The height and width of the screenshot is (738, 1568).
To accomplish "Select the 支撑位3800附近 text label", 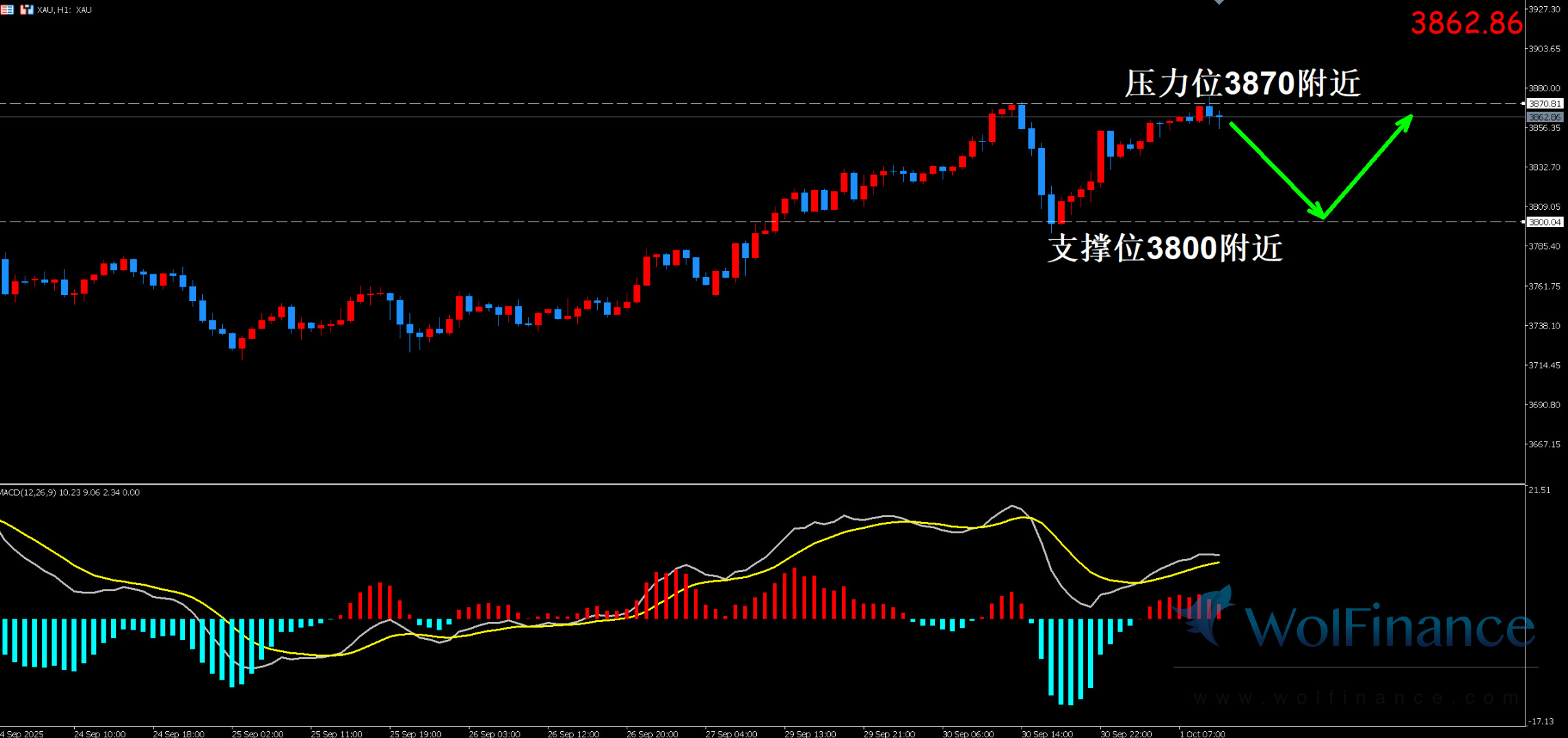I will tap(1164, 248).
